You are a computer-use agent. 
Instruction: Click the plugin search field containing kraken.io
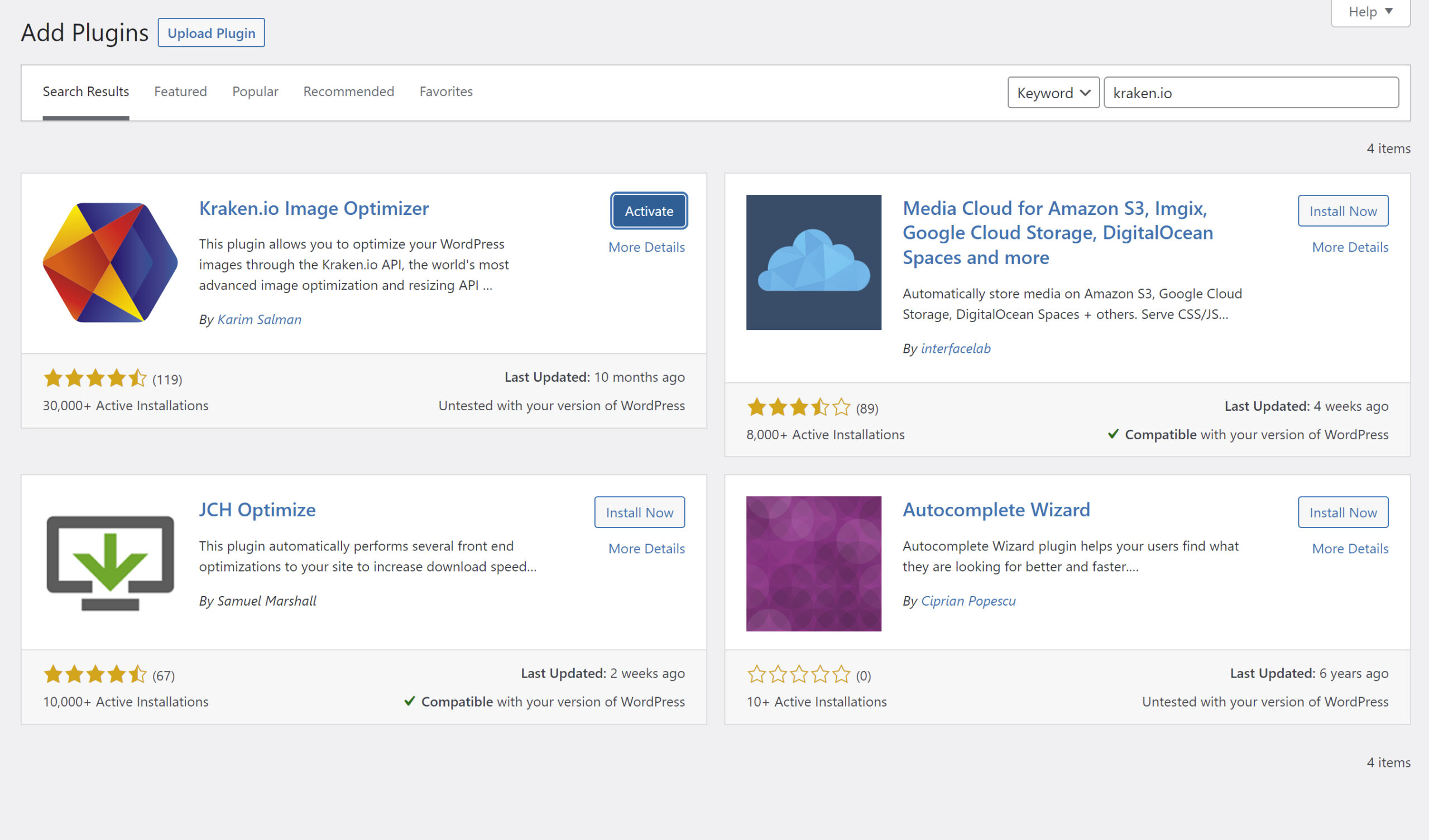tap(1251, 93)
